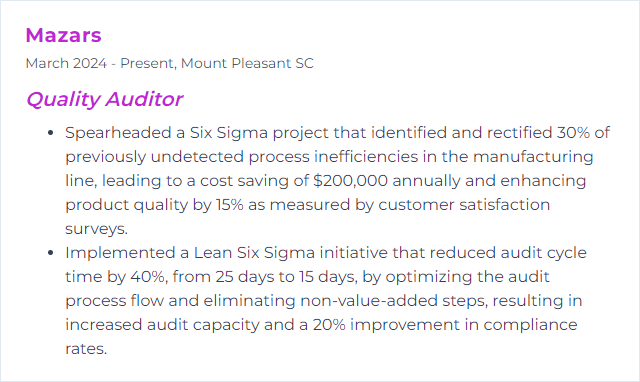
Task: Click the first bullet point marker
Action: point(51,133)
